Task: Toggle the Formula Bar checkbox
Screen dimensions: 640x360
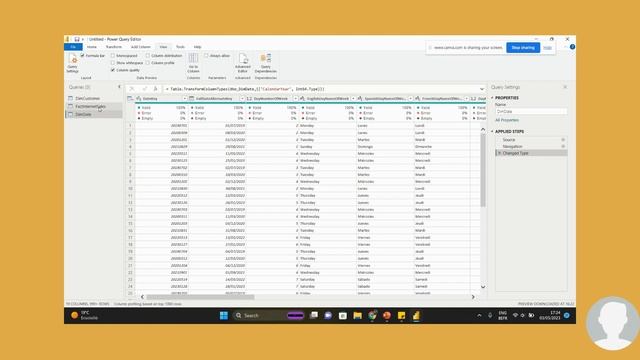Action: pyautogui.click(x=82, y=56)
